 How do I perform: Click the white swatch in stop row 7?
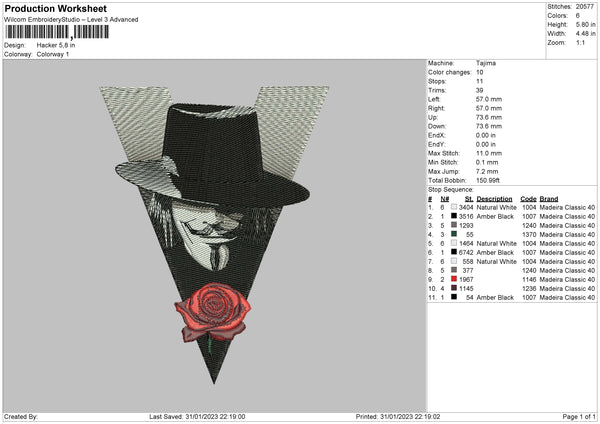(454, 261)
